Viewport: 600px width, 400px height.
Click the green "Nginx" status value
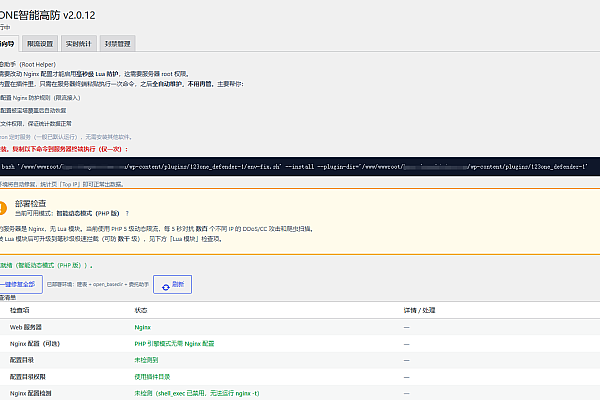coord(143,327)
